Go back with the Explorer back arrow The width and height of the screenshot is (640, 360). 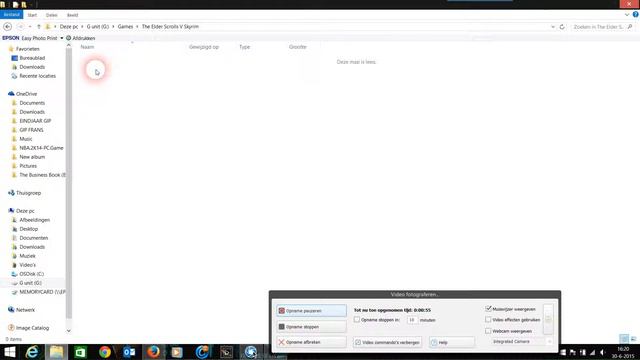click(x=7, y=27)
